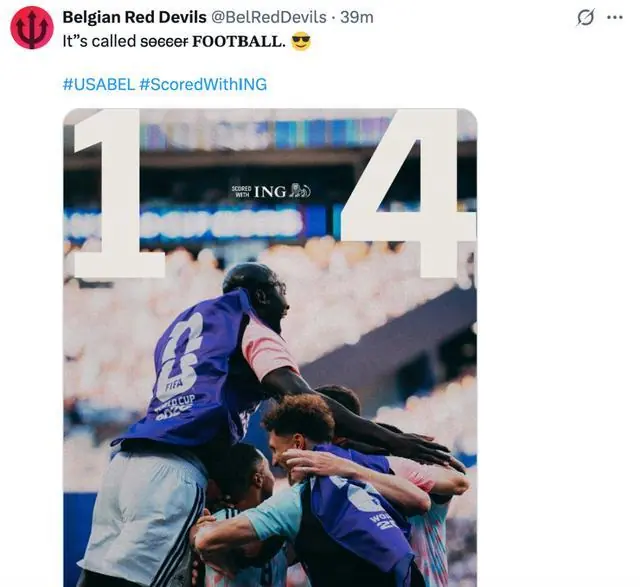Open the #USABEL hashtag
Image resolution: width=640 pixels, height=587 pixels.
coord(98,84)
